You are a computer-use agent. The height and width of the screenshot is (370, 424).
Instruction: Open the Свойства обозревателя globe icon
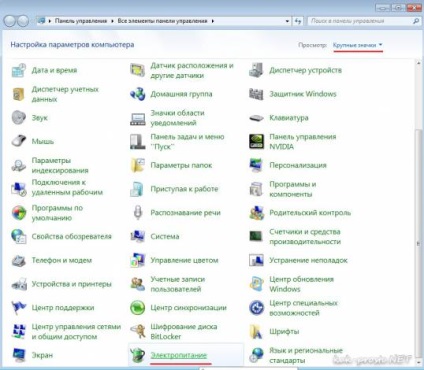19,236
